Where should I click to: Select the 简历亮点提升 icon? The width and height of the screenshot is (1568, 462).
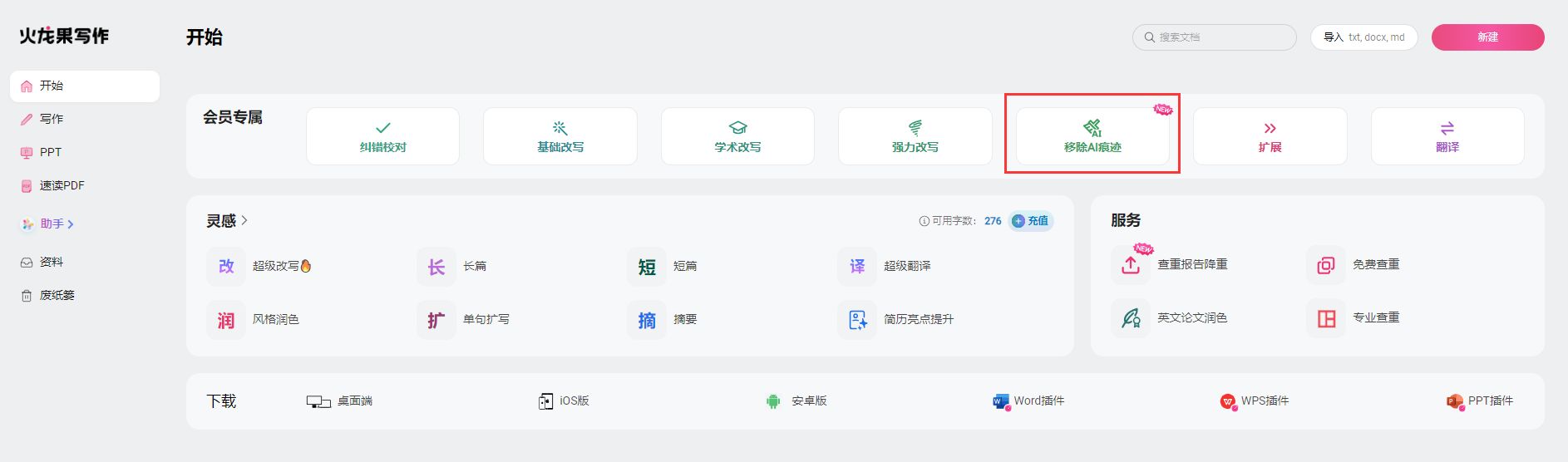click(857, 320)
